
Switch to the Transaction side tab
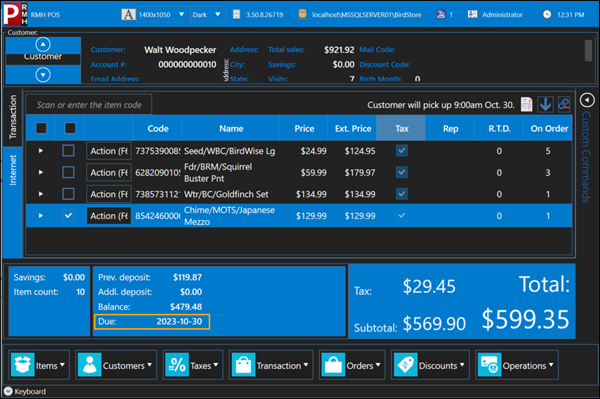[13, 117]
